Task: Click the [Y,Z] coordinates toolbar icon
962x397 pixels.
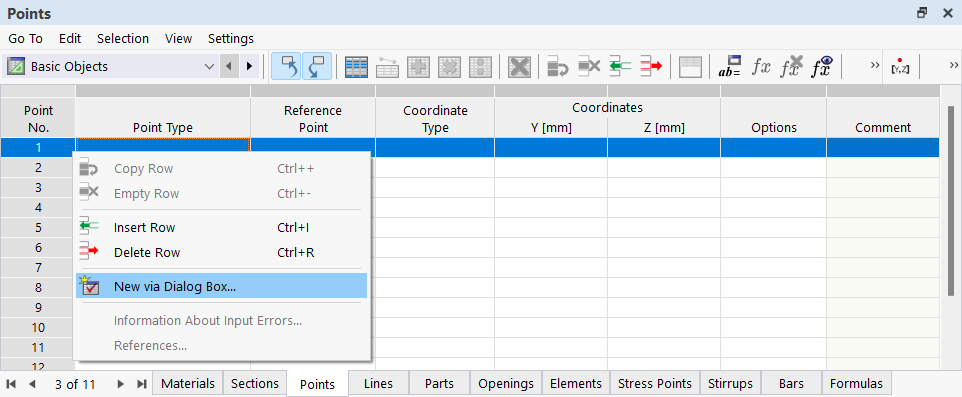Action: point(900,67)
